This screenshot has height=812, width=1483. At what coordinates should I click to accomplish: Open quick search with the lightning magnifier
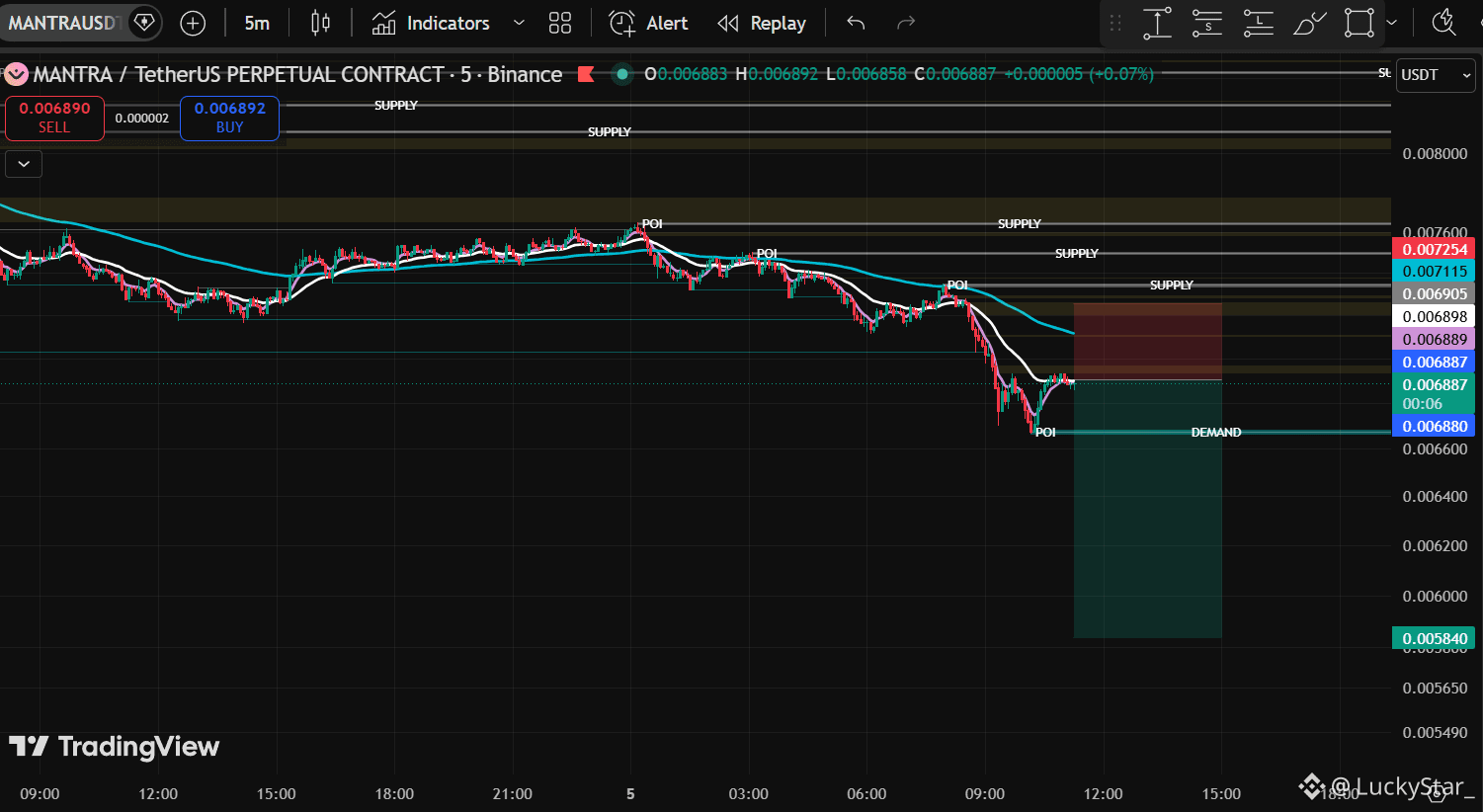tap(1444, 23)
